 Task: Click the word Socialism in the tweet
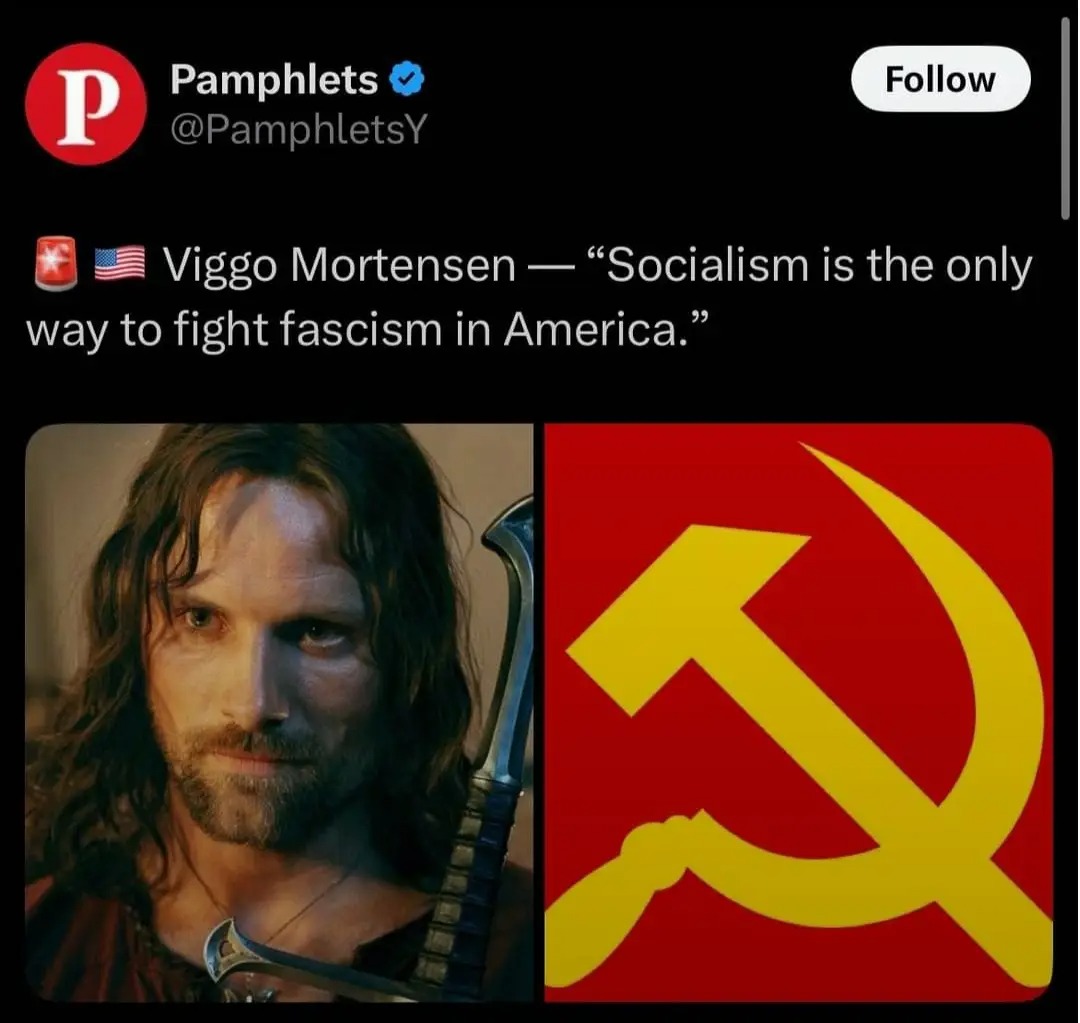coord(698,265)
